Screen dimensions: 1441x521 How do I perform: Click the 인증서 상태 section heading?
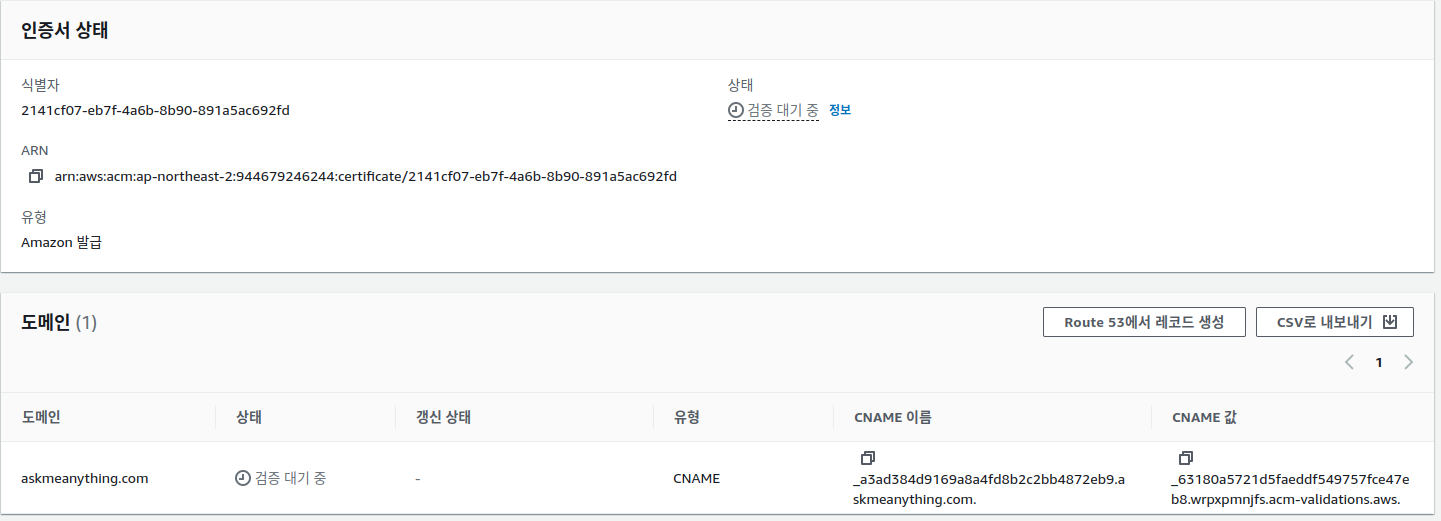coord(65,30)
